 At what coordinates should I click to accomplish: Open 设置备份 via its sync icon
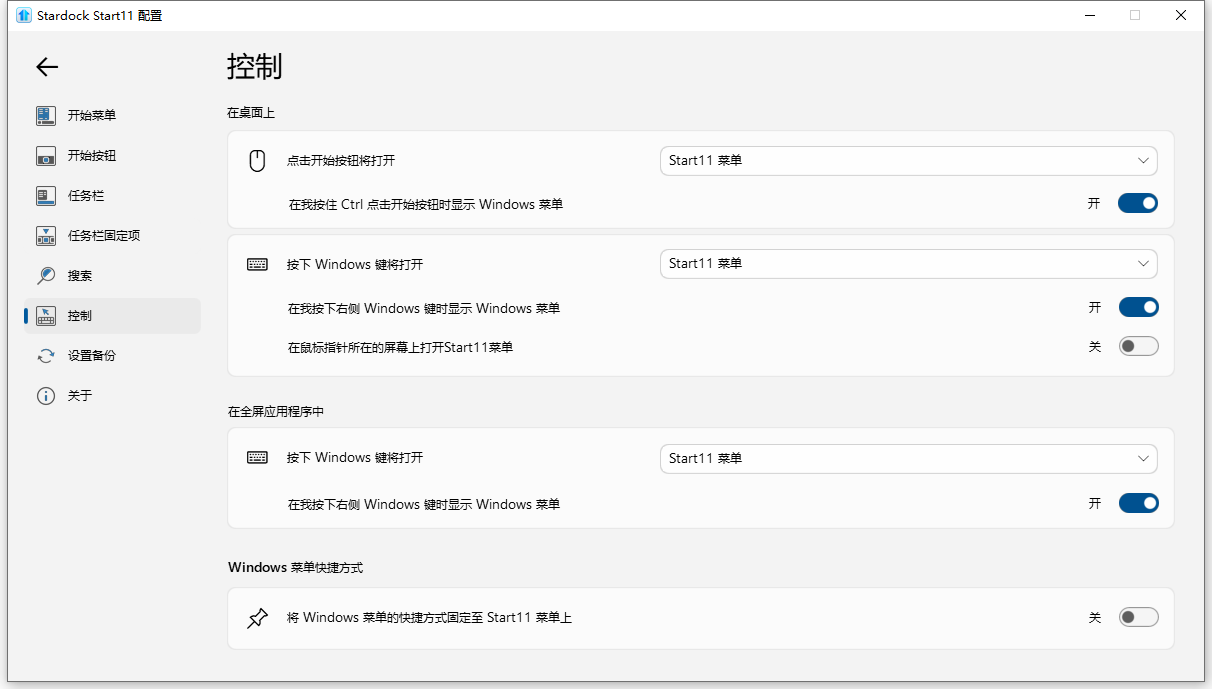click(x=46, y=355)
